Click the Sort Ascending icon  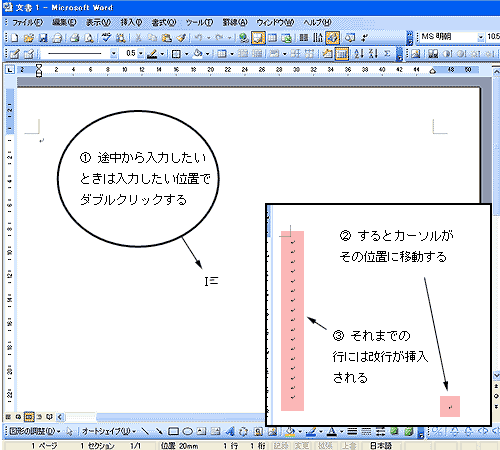[359, 53]
